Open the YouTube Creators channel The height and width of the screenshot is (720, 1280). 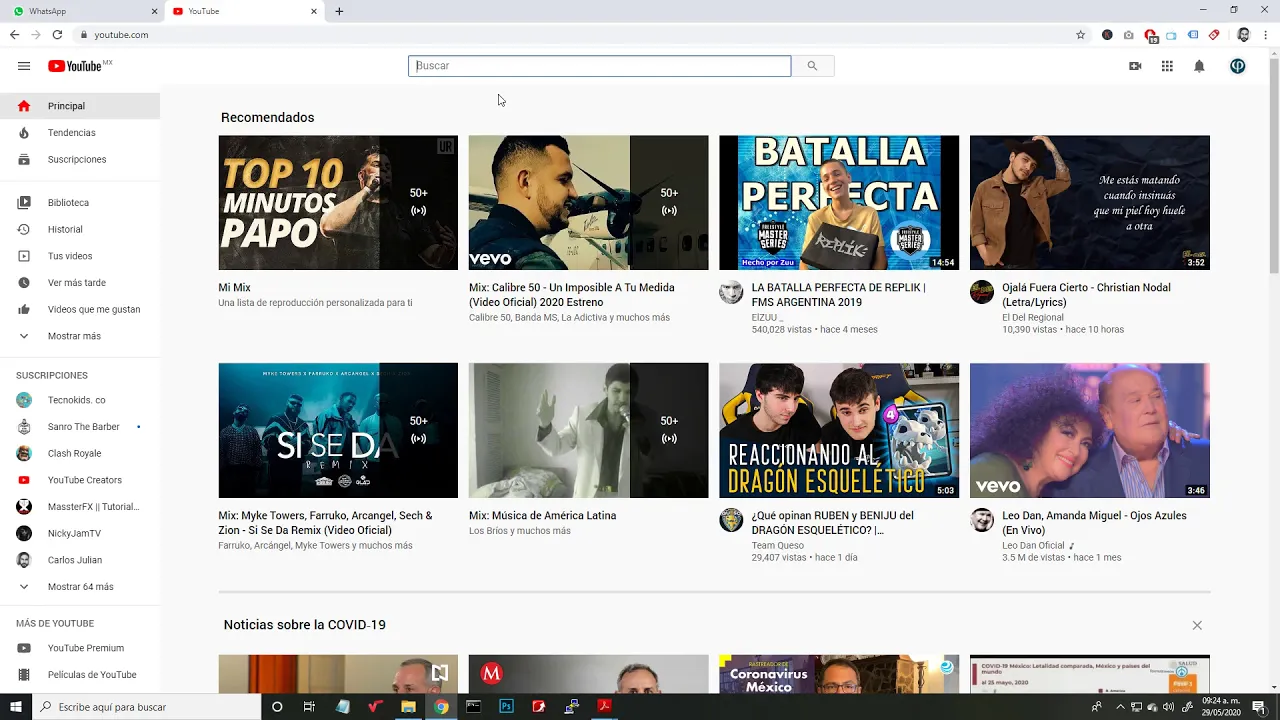(x=80, y=480)
